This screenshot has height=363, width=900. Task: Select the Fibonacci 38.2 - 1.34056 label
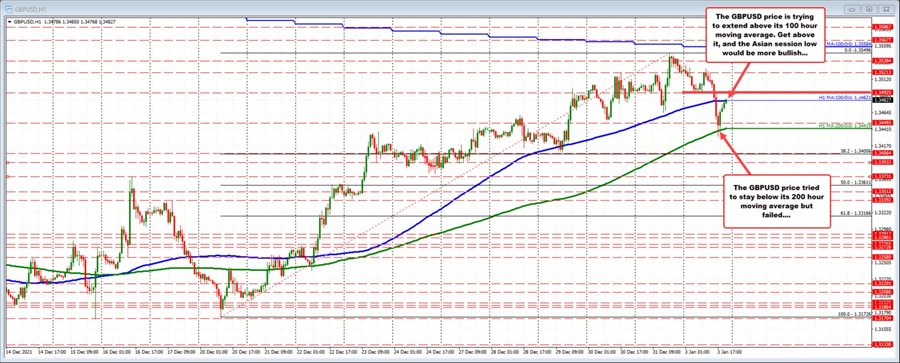[856, 151]
